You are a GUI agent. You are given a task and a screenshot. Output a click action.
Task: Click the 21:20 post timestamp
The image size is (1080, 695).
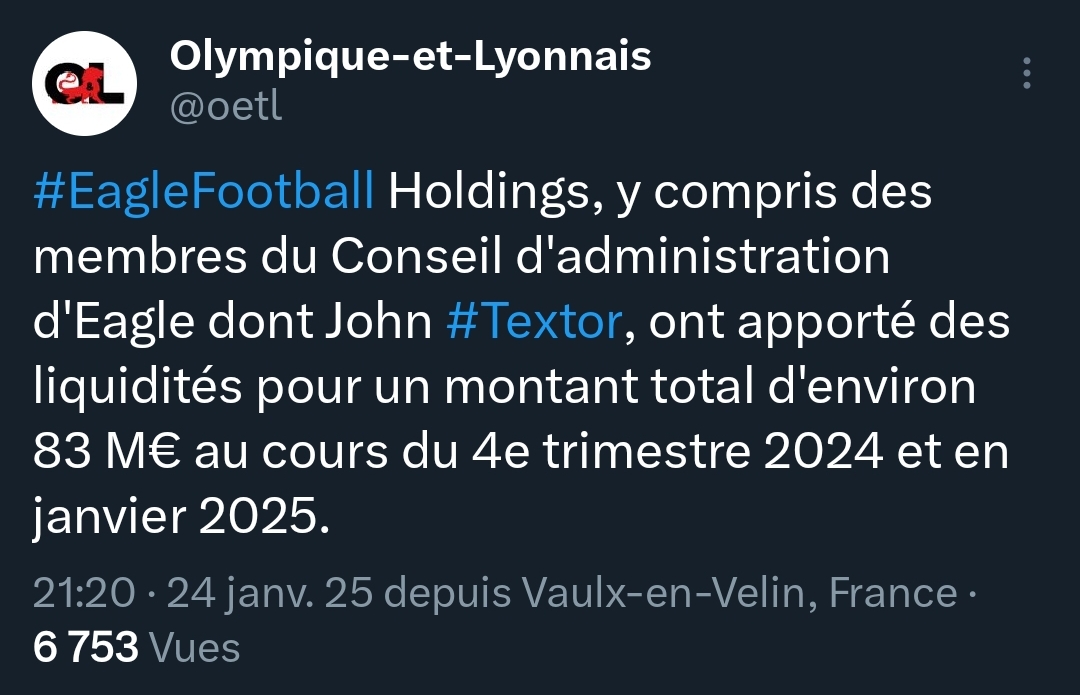83,593
